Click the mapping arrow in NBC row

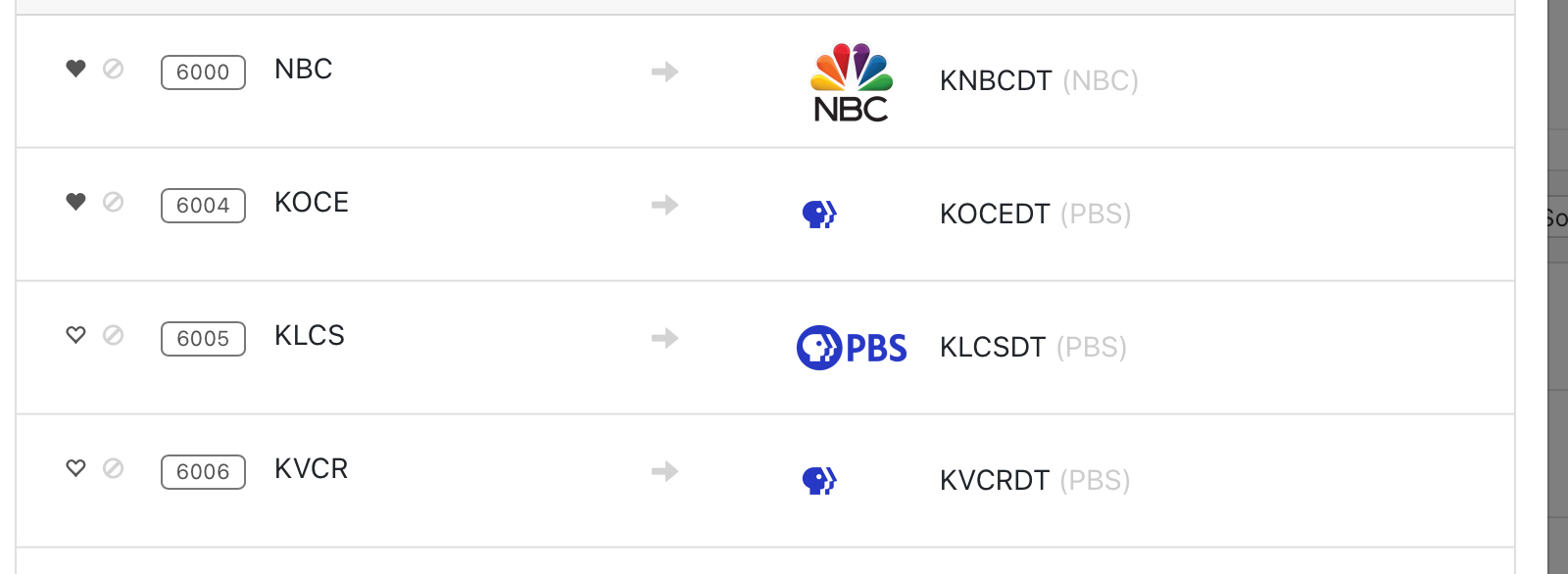pyautogui.click(x=665, y=72)
